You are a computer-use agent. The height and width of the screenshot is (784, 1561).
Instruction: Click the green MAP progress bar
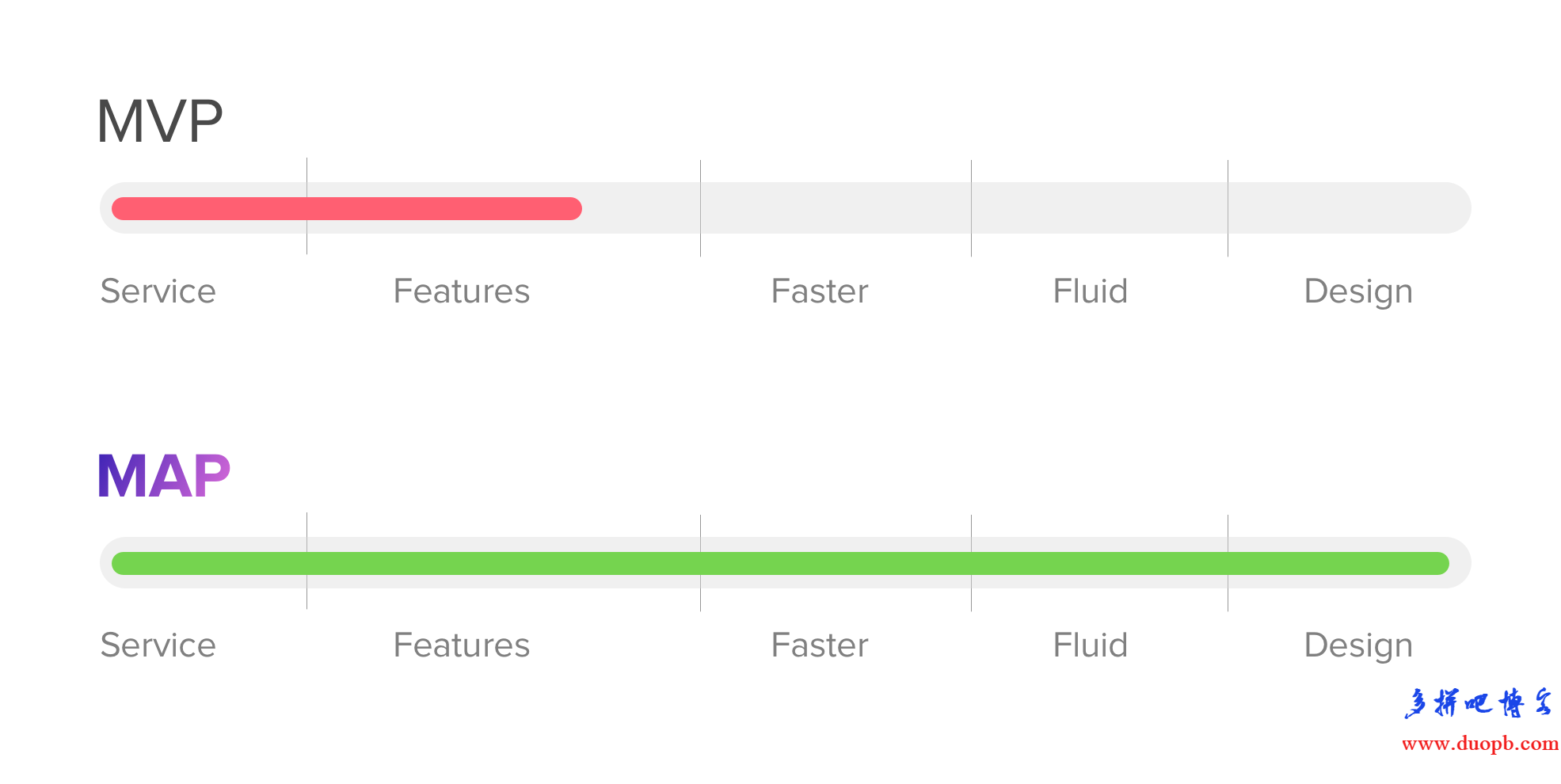click(780, 563)
